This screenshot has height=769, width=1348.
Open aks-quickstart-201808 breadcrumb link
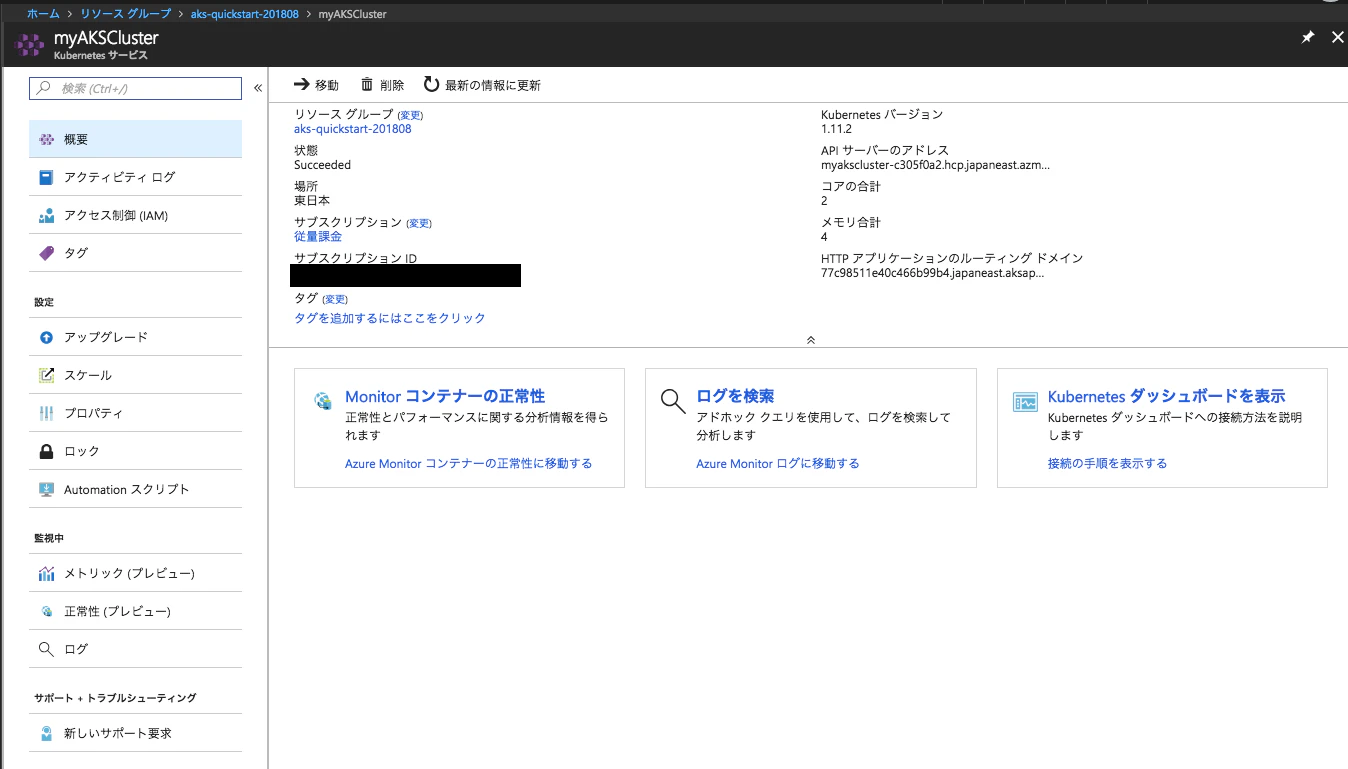pos(244,14)
